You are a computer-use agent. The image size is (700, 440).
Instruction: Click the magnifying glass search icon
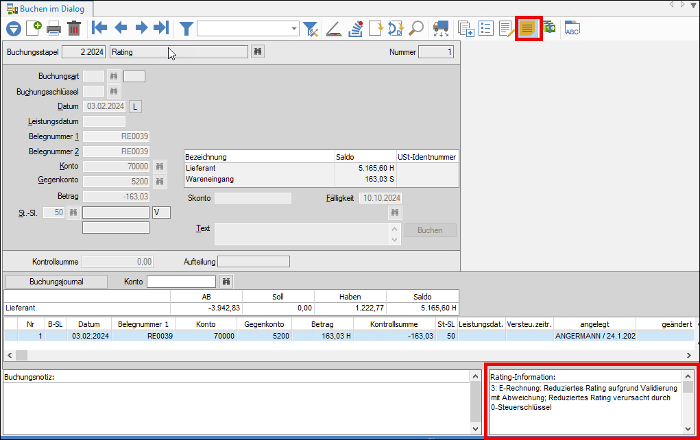coord(416,29)
